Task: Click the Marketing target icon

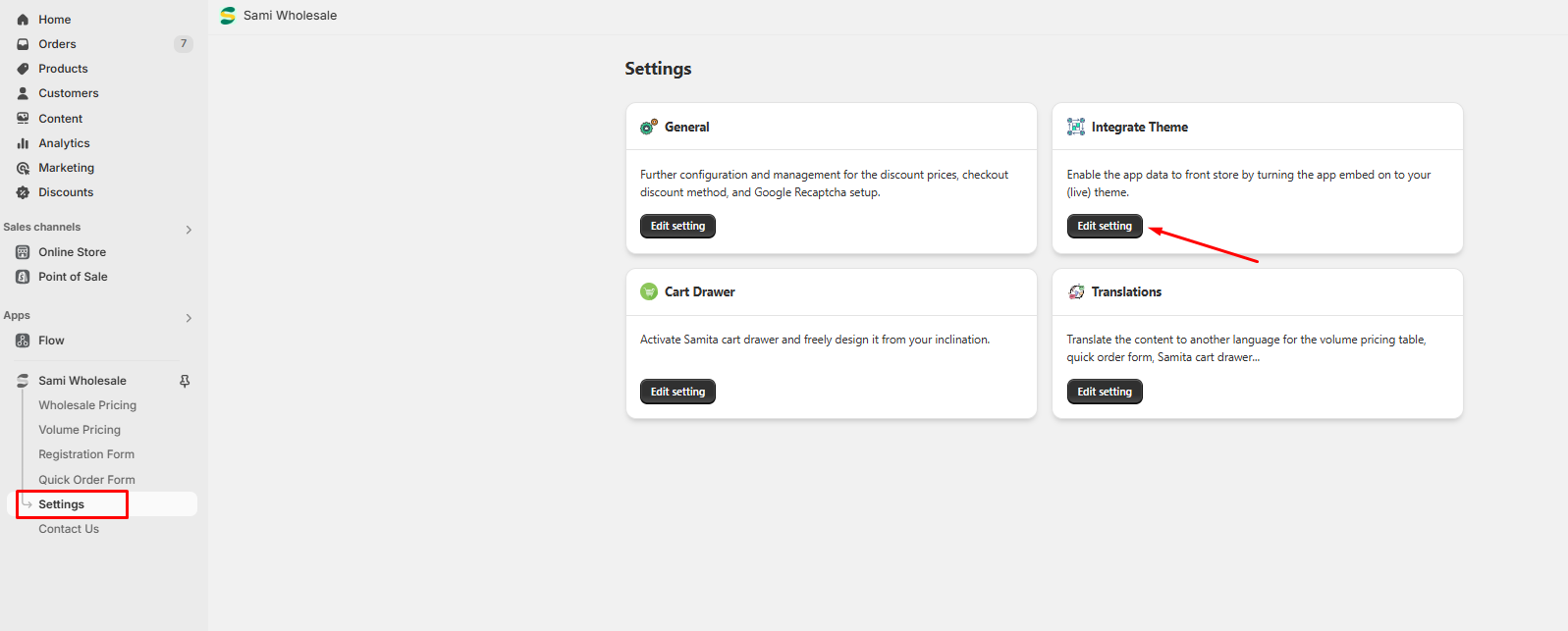Action: click(x=23, y=168)
